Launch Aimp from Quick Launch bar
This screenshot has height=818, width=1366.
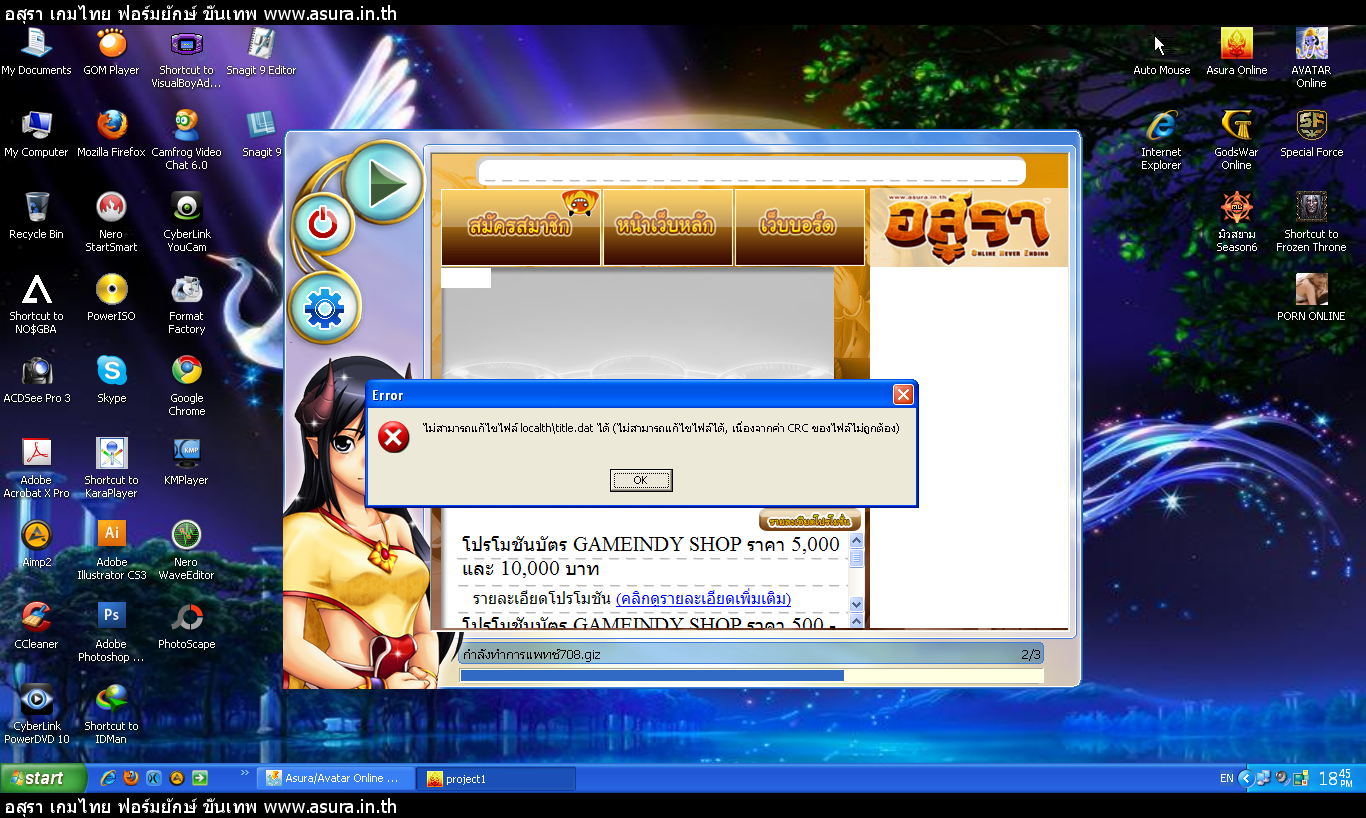pos(177,778)
